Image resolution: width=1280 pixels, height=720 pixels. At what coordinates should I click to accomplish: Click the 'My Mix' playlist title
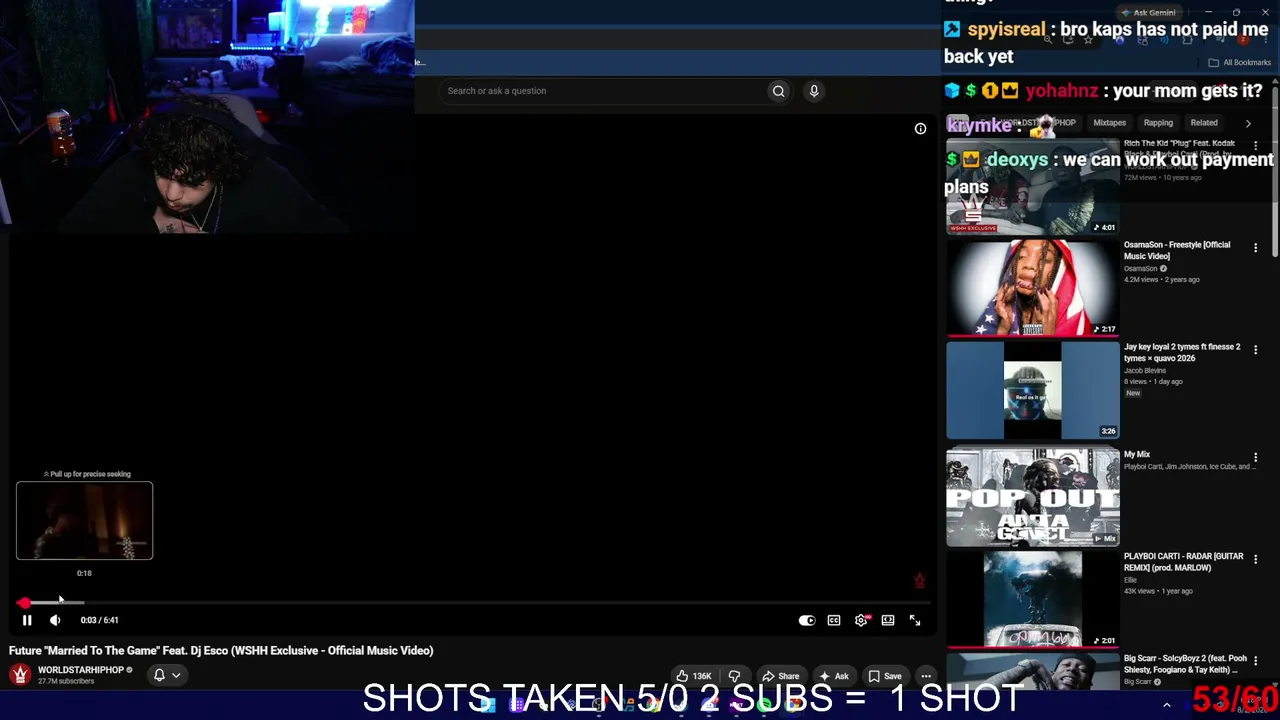click(1137, 455)
